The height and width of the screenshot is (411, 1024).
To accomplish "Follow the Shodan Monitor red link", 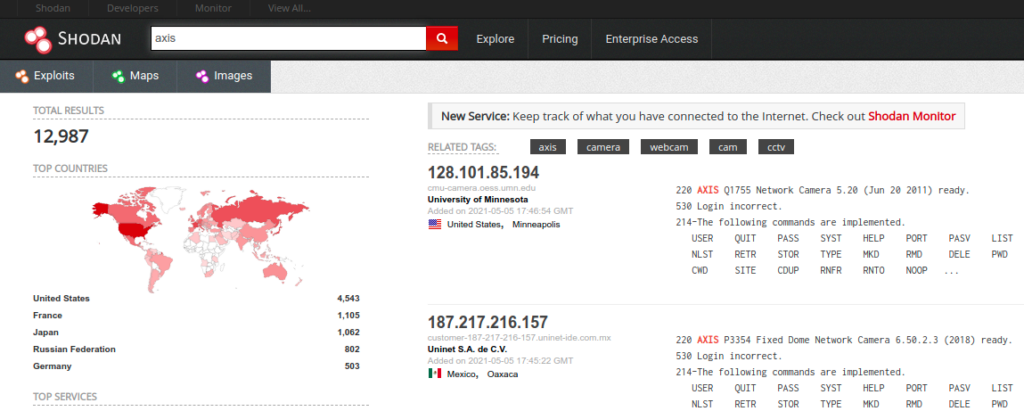I will coord(912,116).
